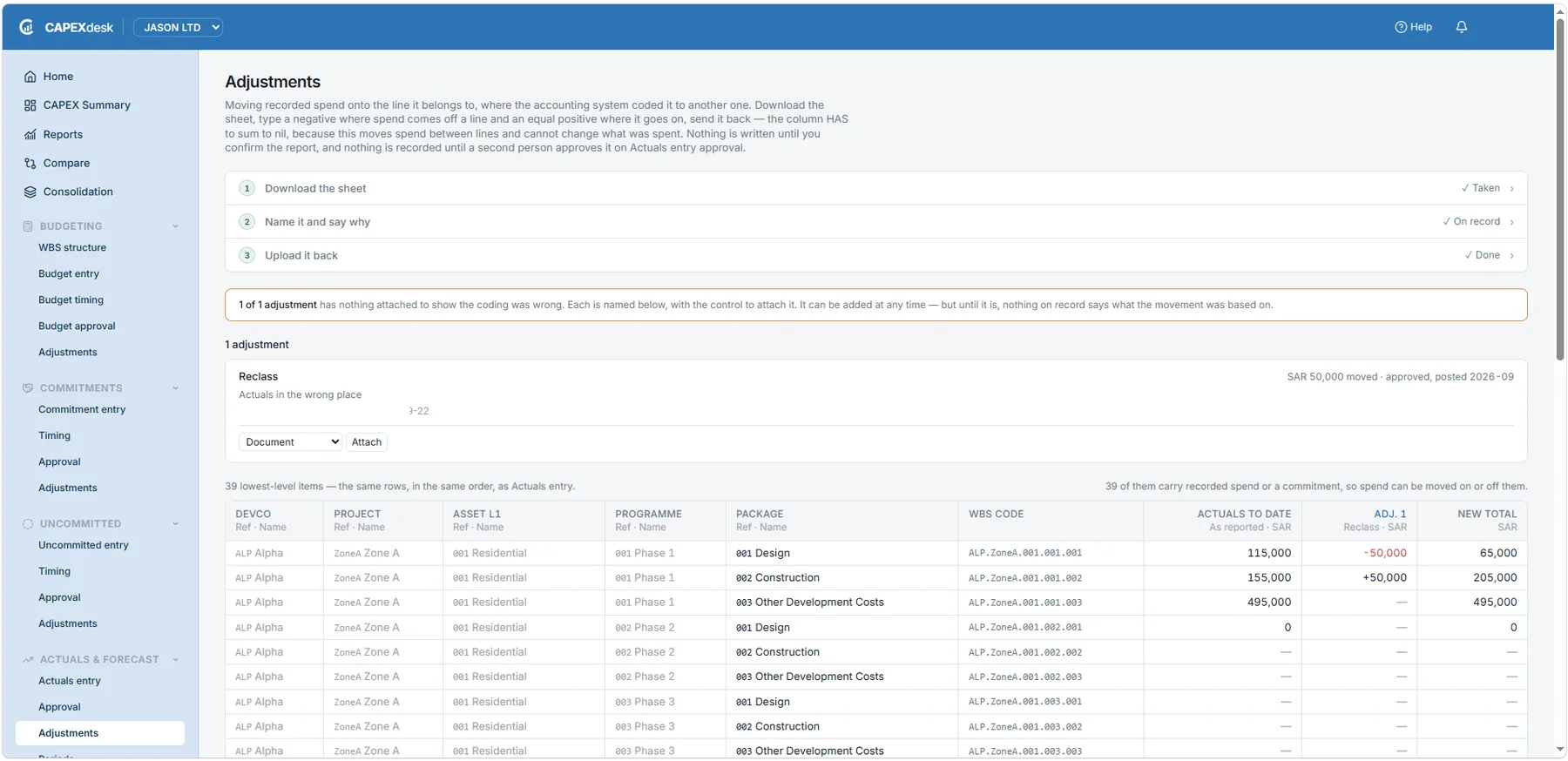Image resolution: width=1568 pixels, height=761 pixels.
Task: Click the Reclass adjustment title
Action: pyautogui.click(x=258, y=377)
